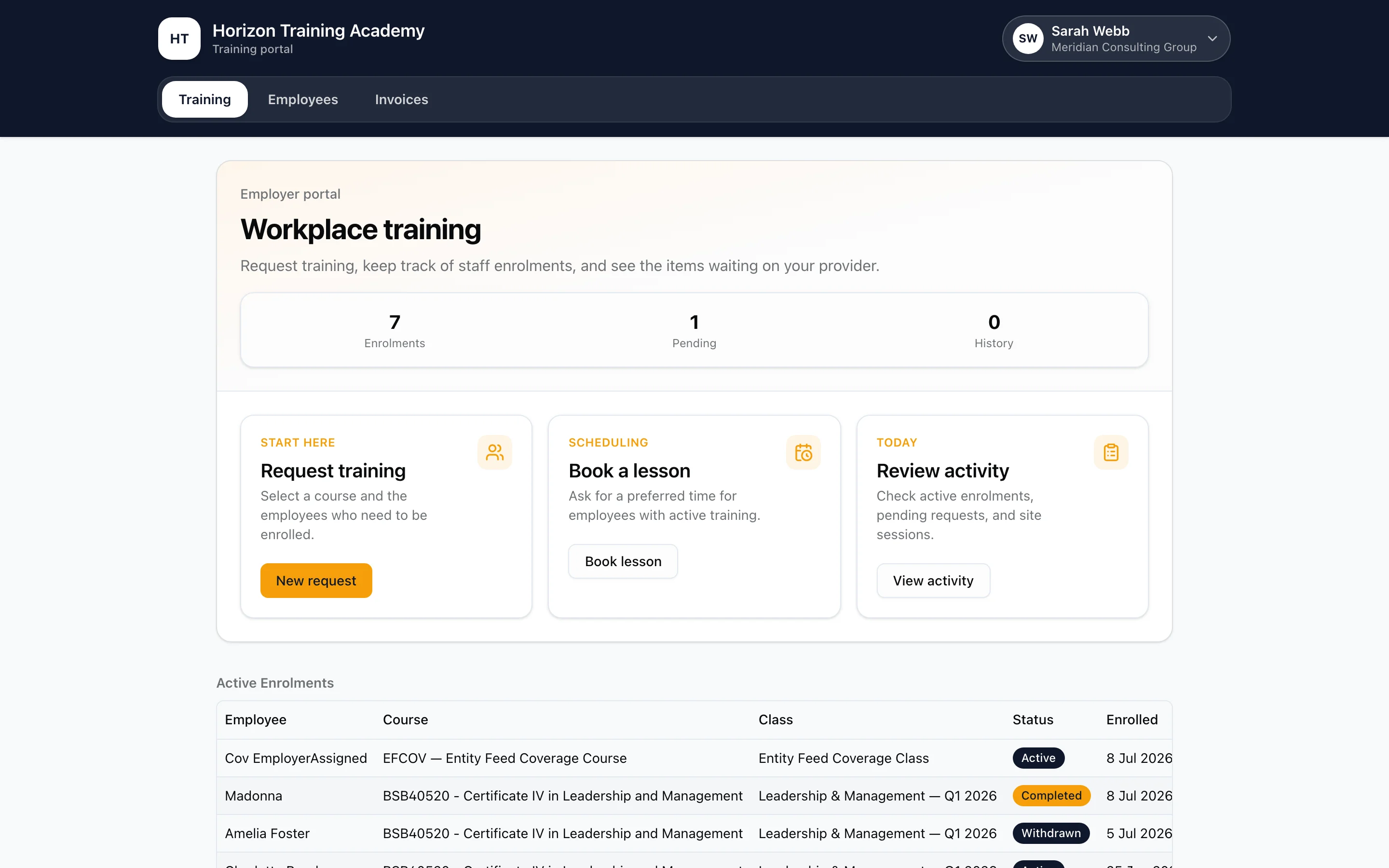This screenshot has width=1389, height=868.
Task: Click Entity Feed Coverage Class cell
Action: point(843,758)
